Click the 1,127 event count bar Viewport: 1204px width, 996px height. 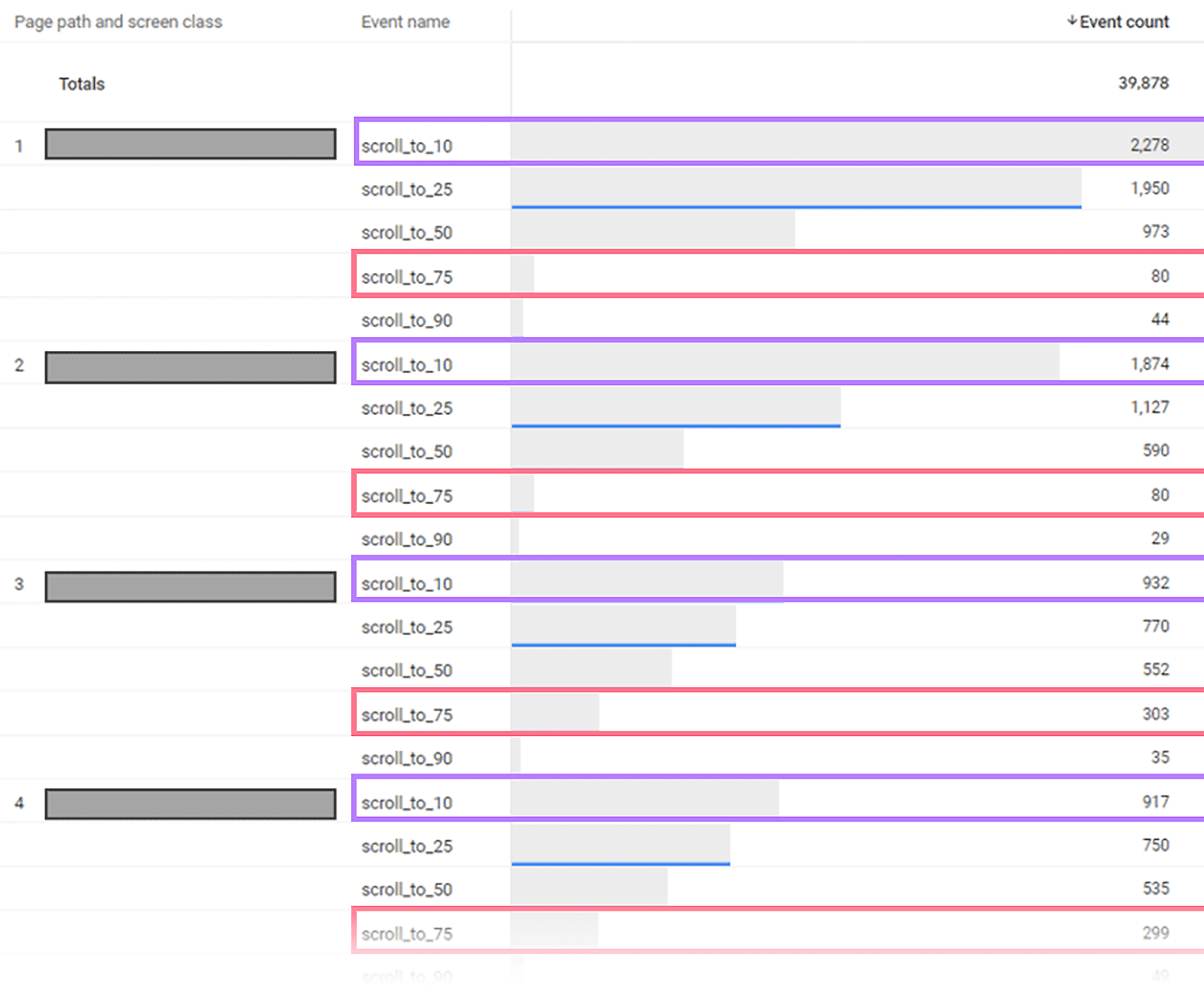[x=675, y=407]
